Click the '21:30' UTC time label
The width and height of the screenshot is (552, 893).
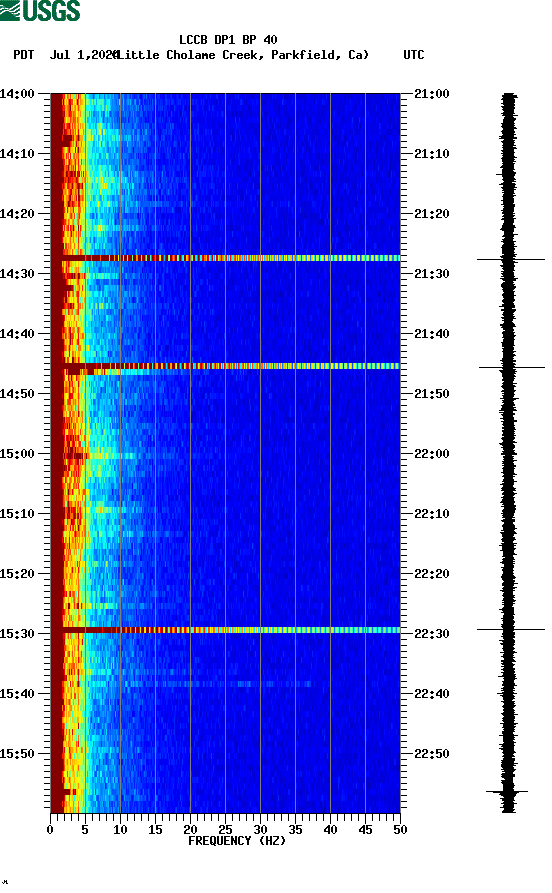(432, 273)
